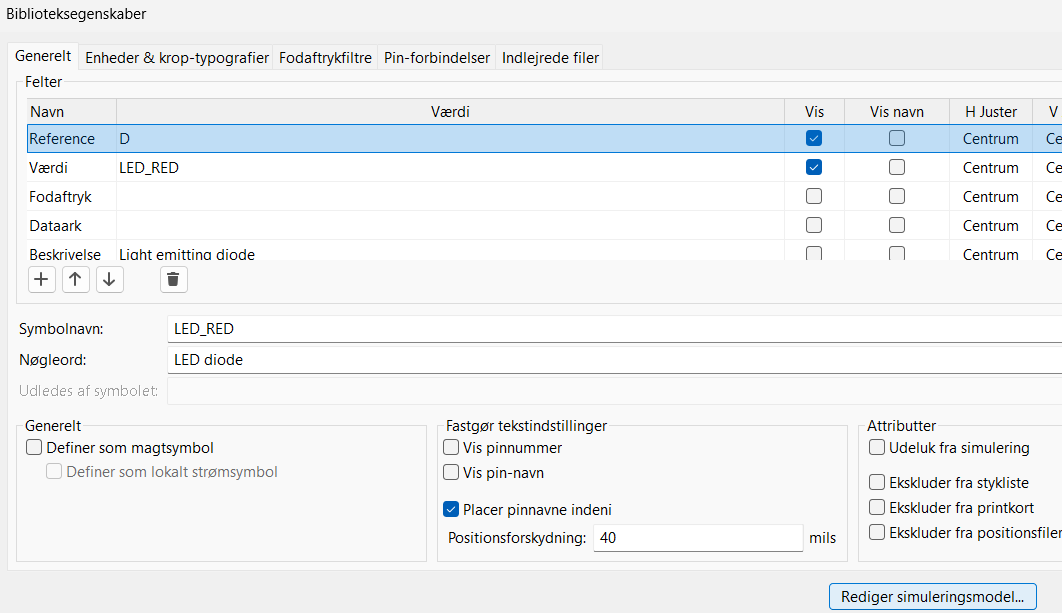Select the Reference row name cell
Screen dimensions: 1062x613
(72, 138)
